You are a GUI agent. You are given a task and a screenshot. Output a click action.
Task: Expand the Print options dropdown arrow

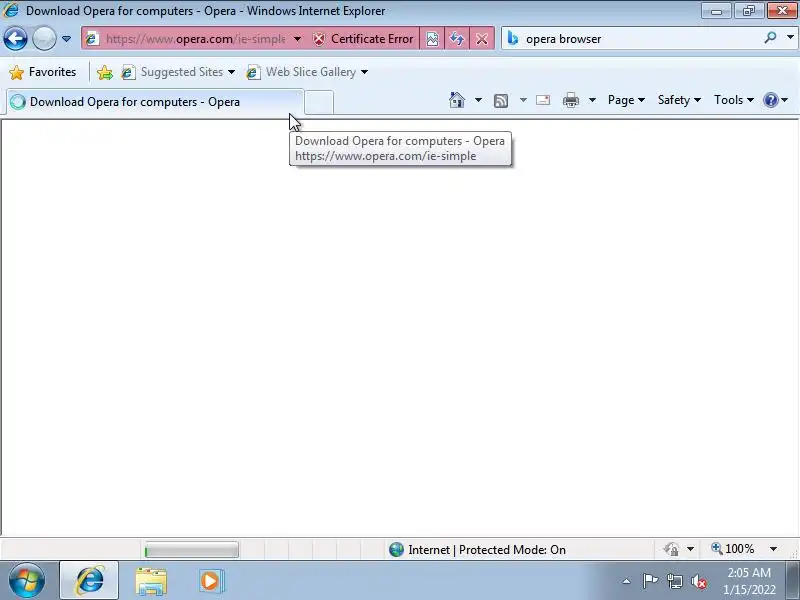592,100
